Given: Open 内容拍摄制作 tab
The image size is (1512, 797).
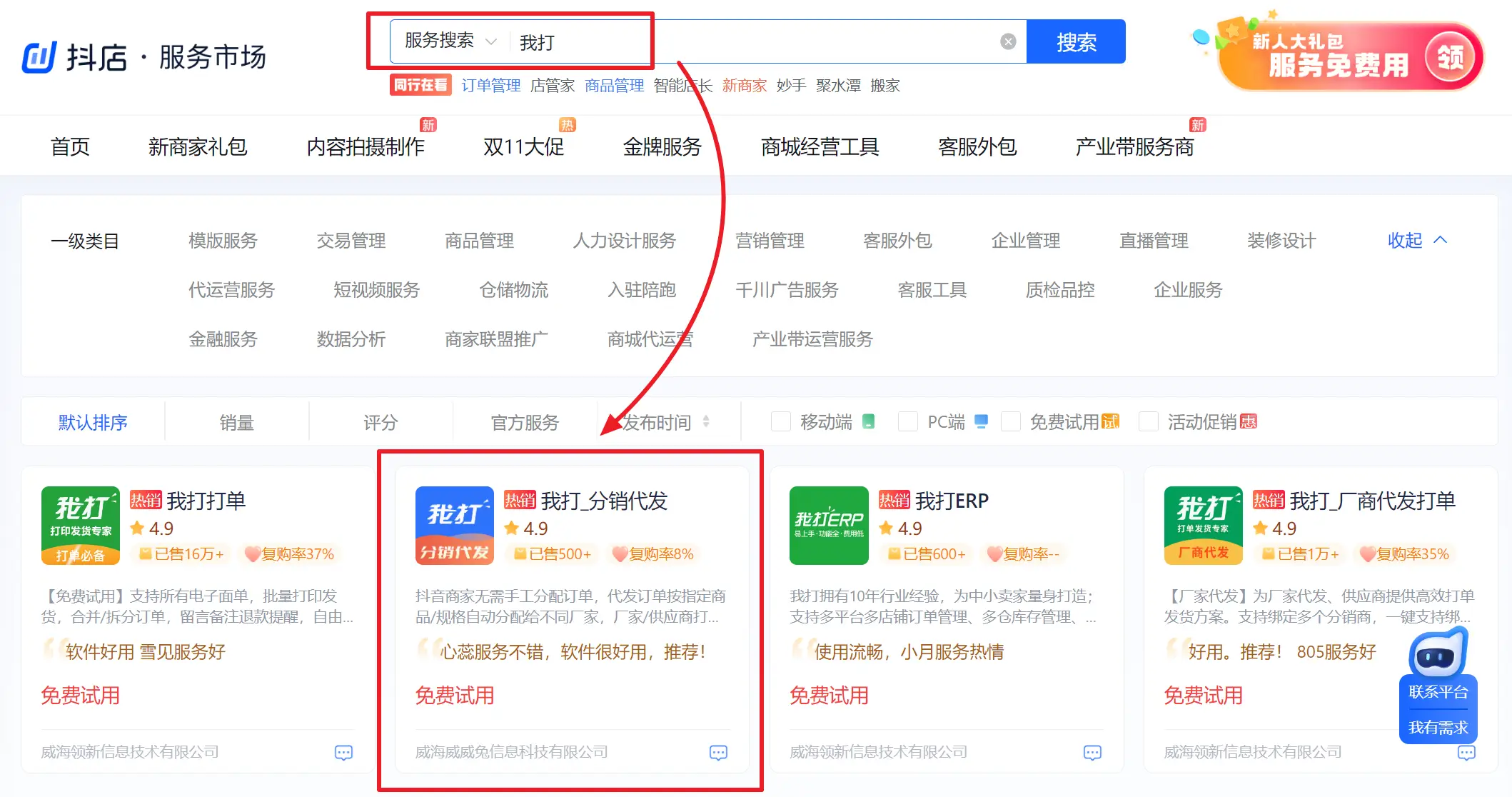Looking at the screenshot, I should 366,147.
